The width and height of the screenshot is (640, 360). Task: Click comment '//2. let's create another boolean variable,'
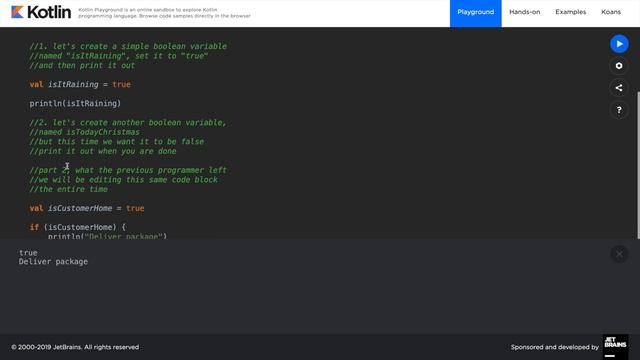pyautogui.click(x=128, y=122)
